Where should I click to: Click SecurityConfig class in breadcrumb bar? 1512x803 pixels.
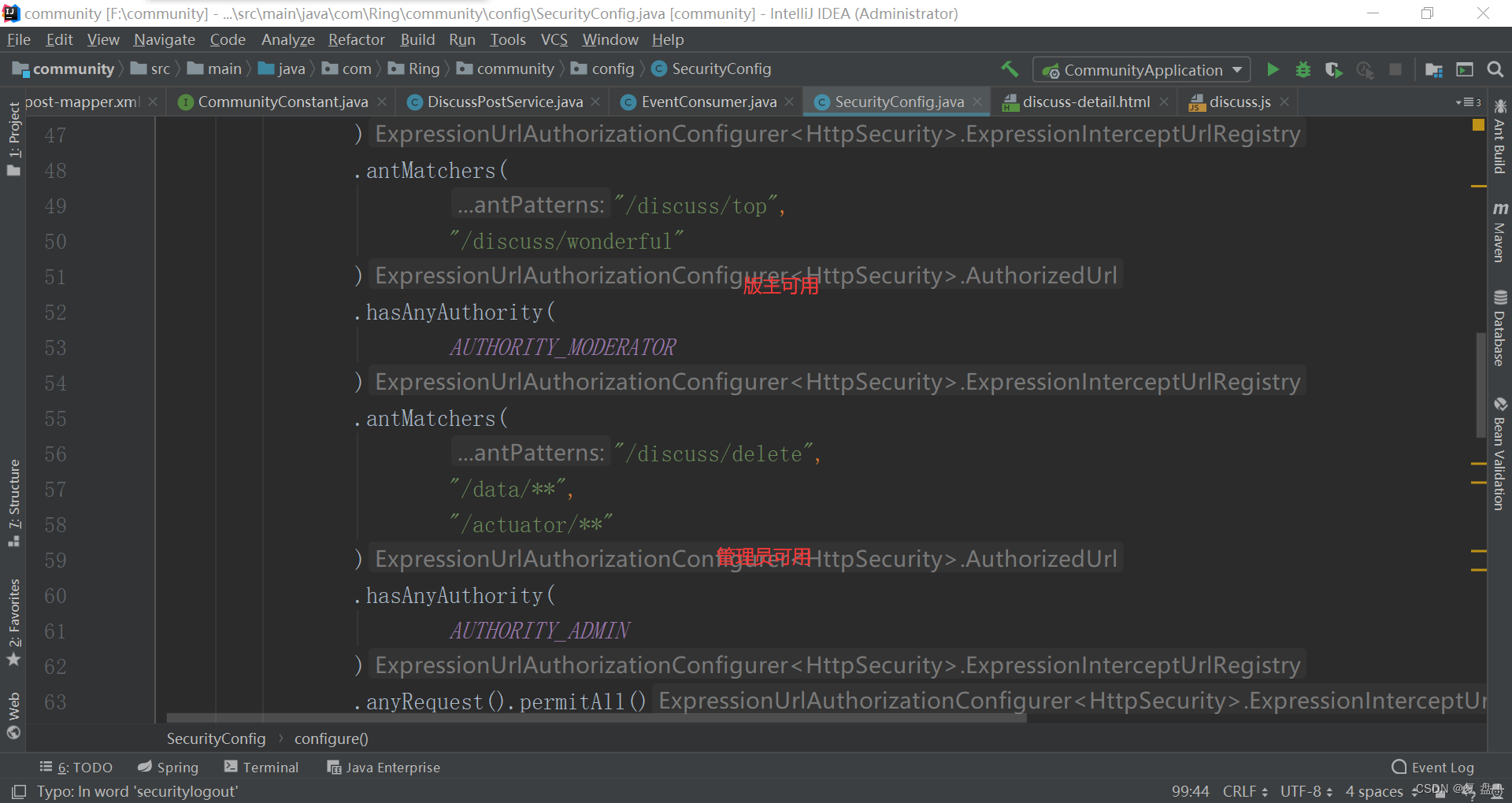point(712,69)
